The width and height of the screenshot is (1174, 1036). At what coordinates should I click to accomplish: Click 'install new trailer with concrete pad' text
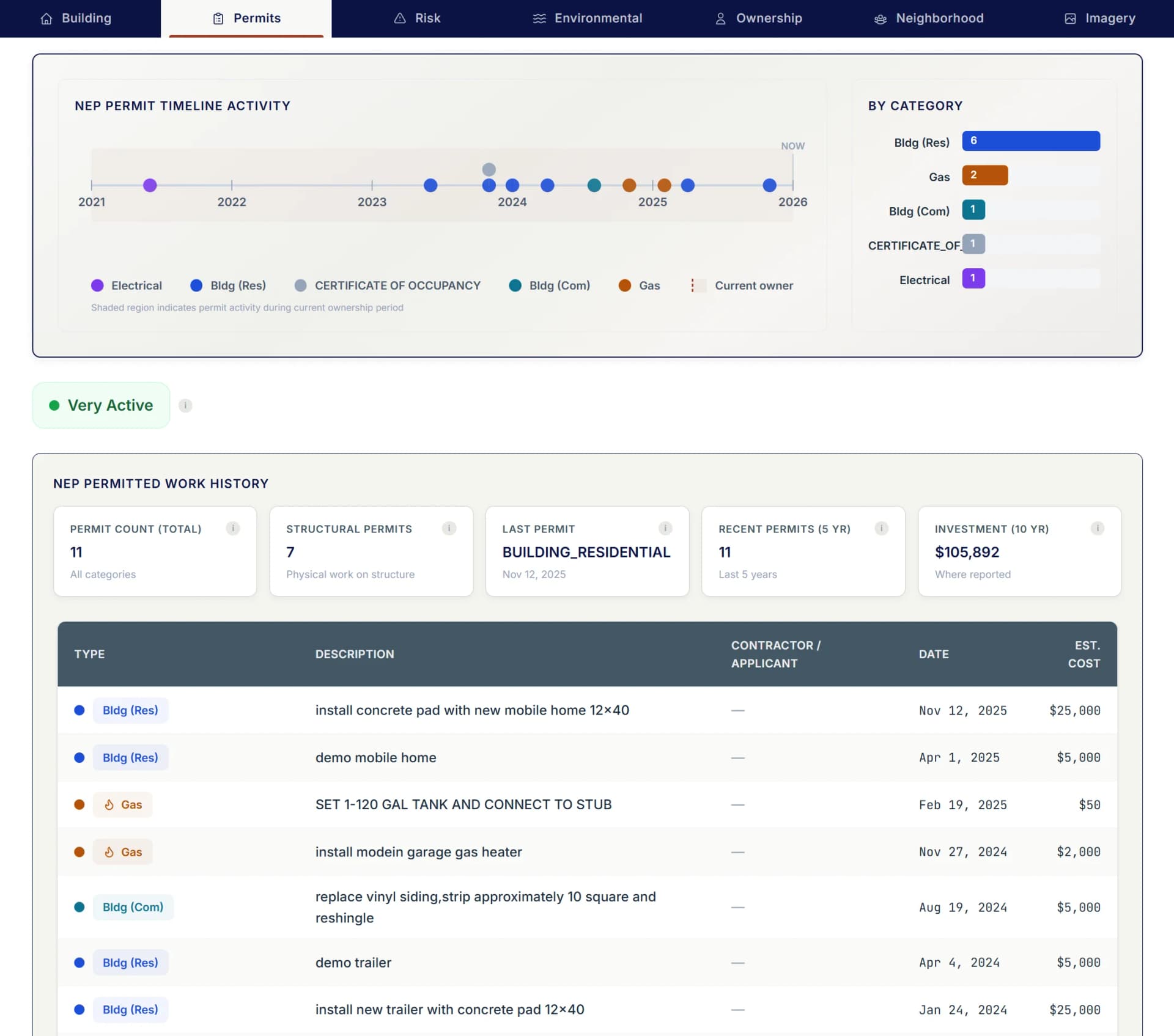[x=449, y=1010]
